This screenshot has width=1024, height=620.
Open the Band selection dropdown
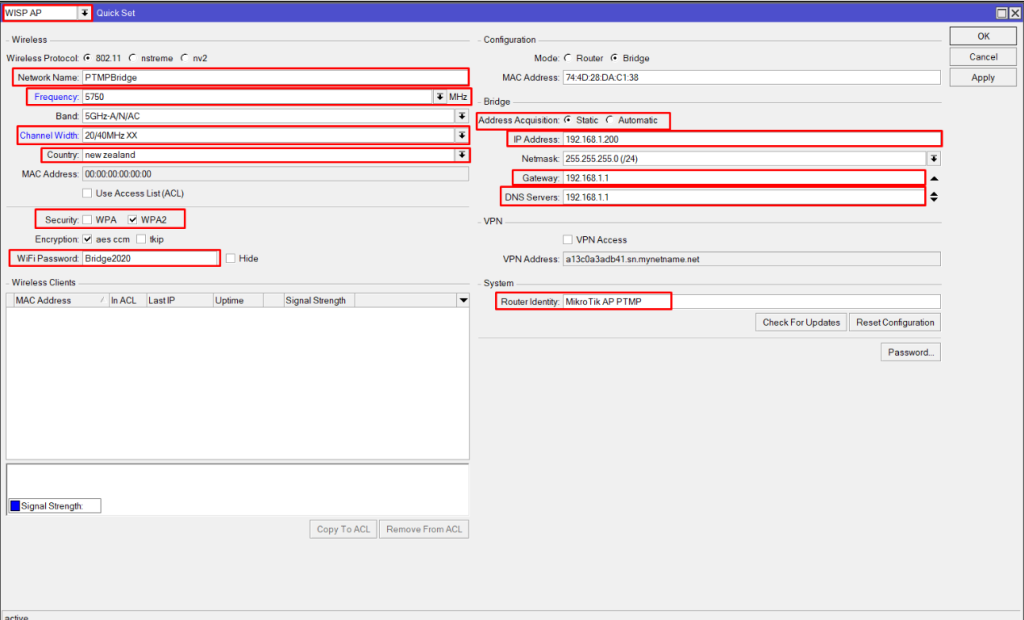pyautogui.click(x=461, y=116)
